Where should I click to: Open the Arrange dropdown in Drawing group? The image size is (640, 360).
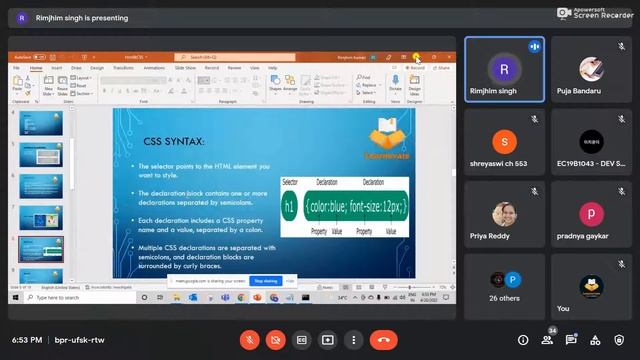pyautogui.click(x=290, y=83)
